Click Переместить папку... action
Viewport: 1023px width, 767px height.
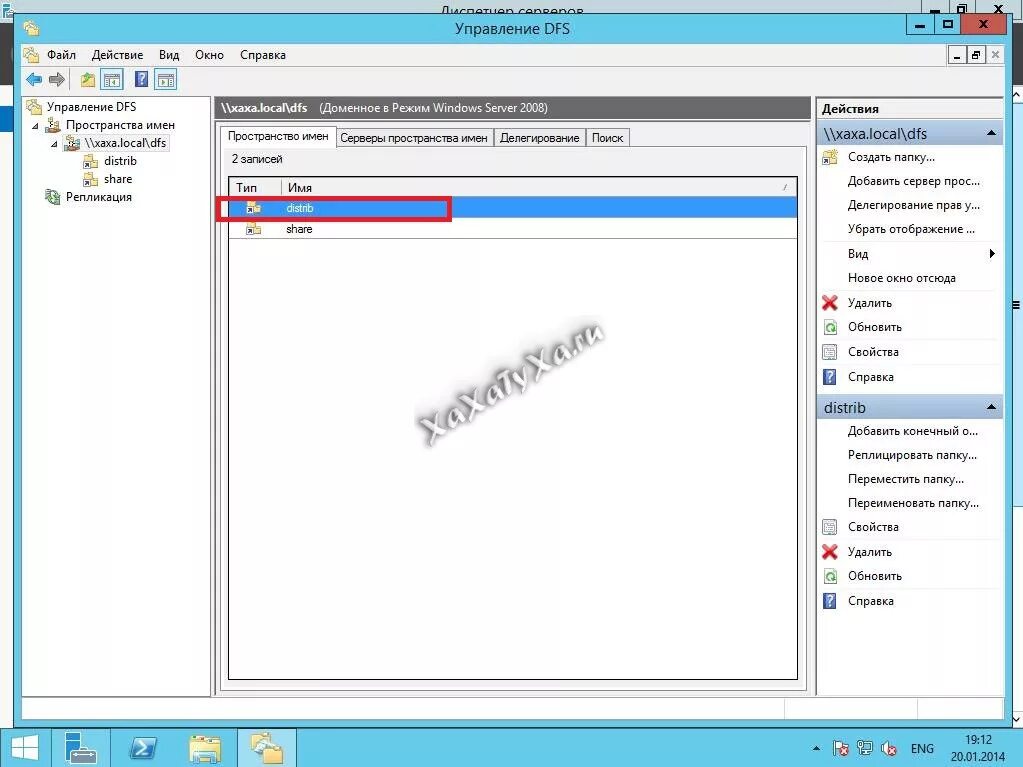pyautogui.click(x=906, y=479)
